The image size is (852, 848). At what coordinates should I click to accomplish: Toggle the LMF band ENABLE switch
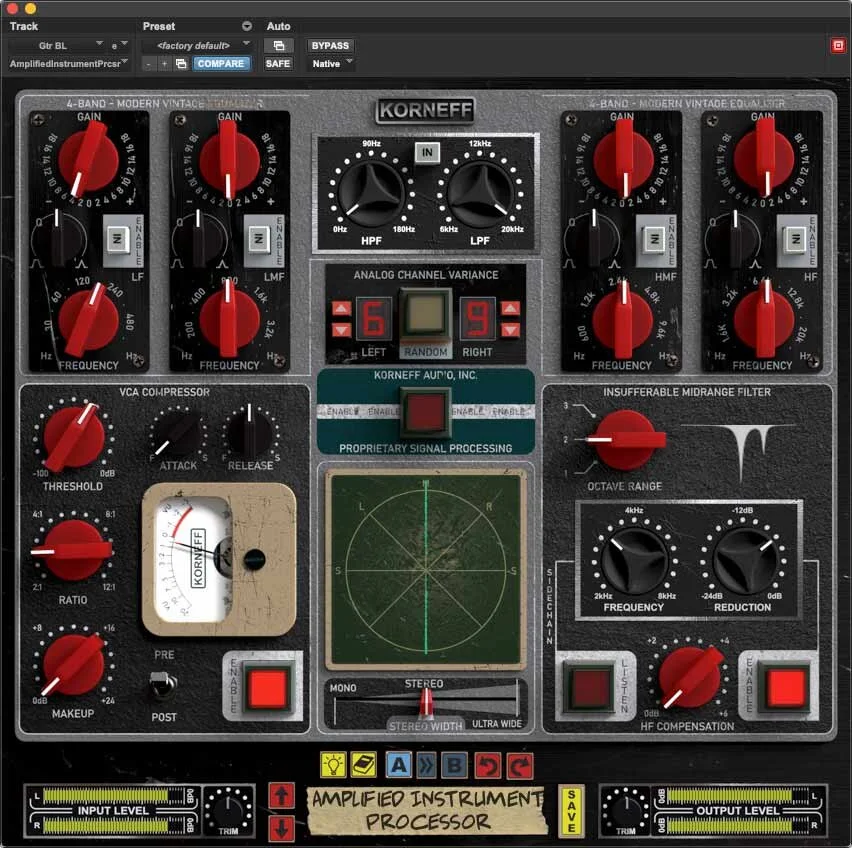(259, 240)
